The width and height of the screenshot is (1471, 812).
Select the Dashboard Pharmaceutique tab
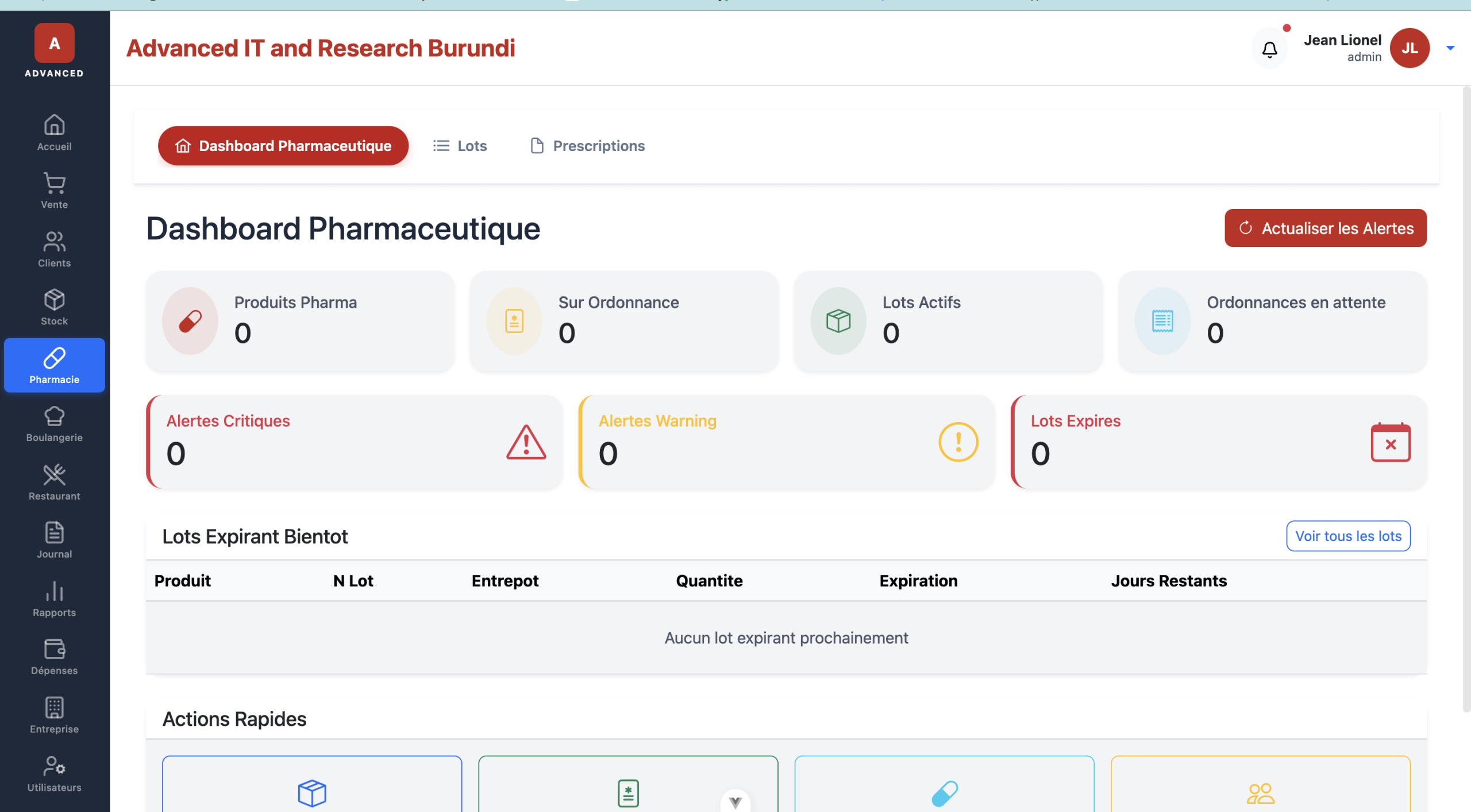point(283,146)
